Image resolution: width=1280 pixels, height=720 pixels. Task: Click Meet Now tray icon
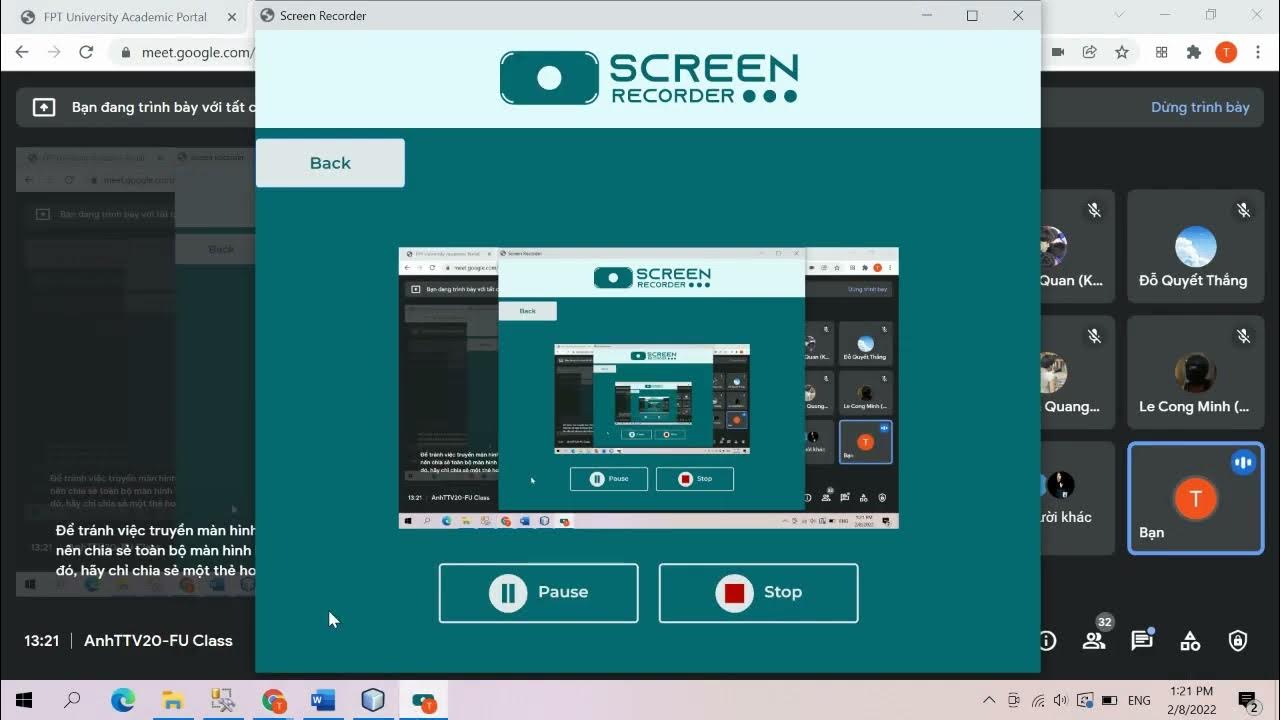[x=1014, y=700]
